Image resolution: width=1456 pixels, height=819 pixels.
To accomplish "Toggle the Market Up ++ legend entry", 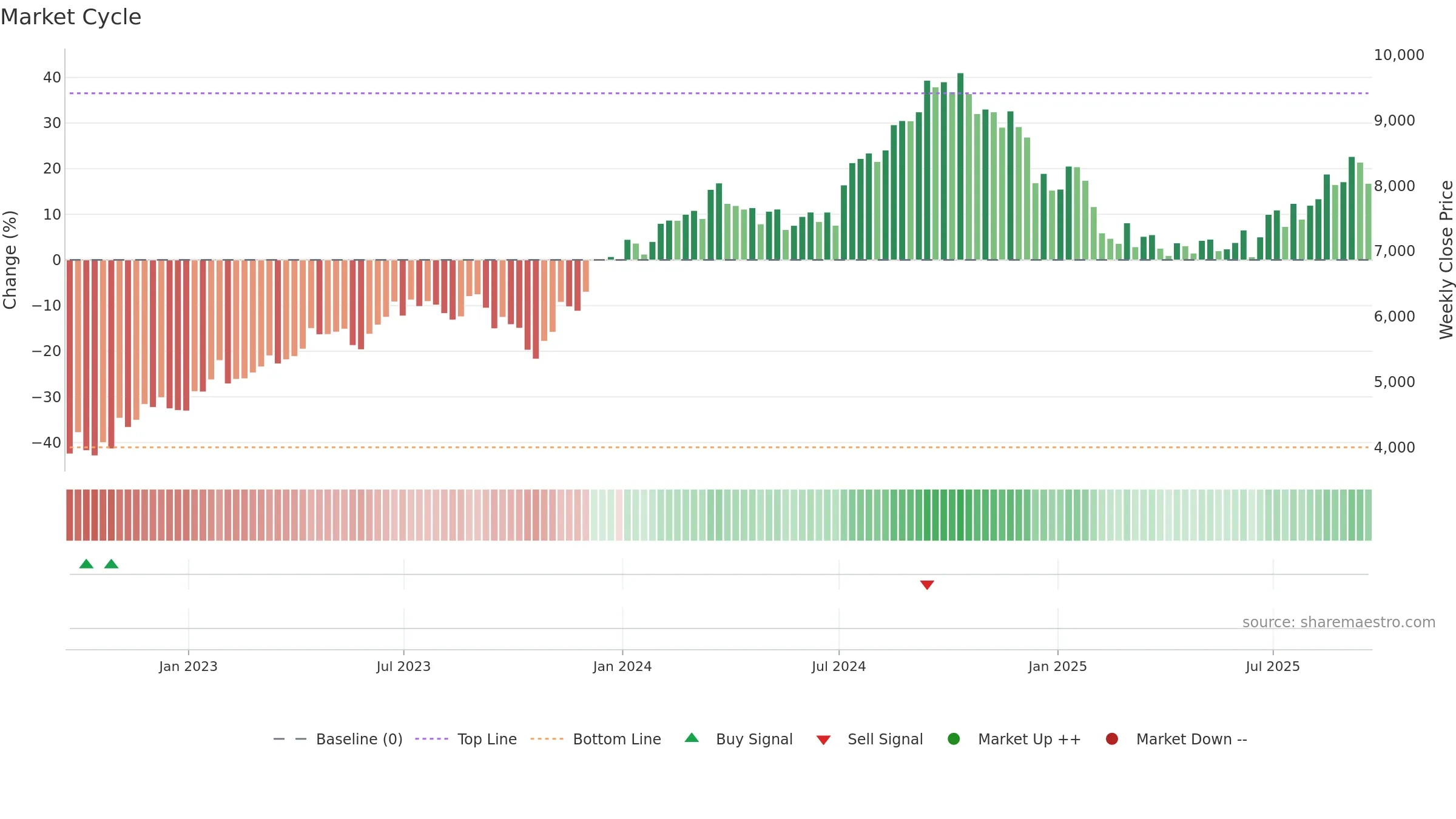I will pyautogui.click(x=1014, y=740).
